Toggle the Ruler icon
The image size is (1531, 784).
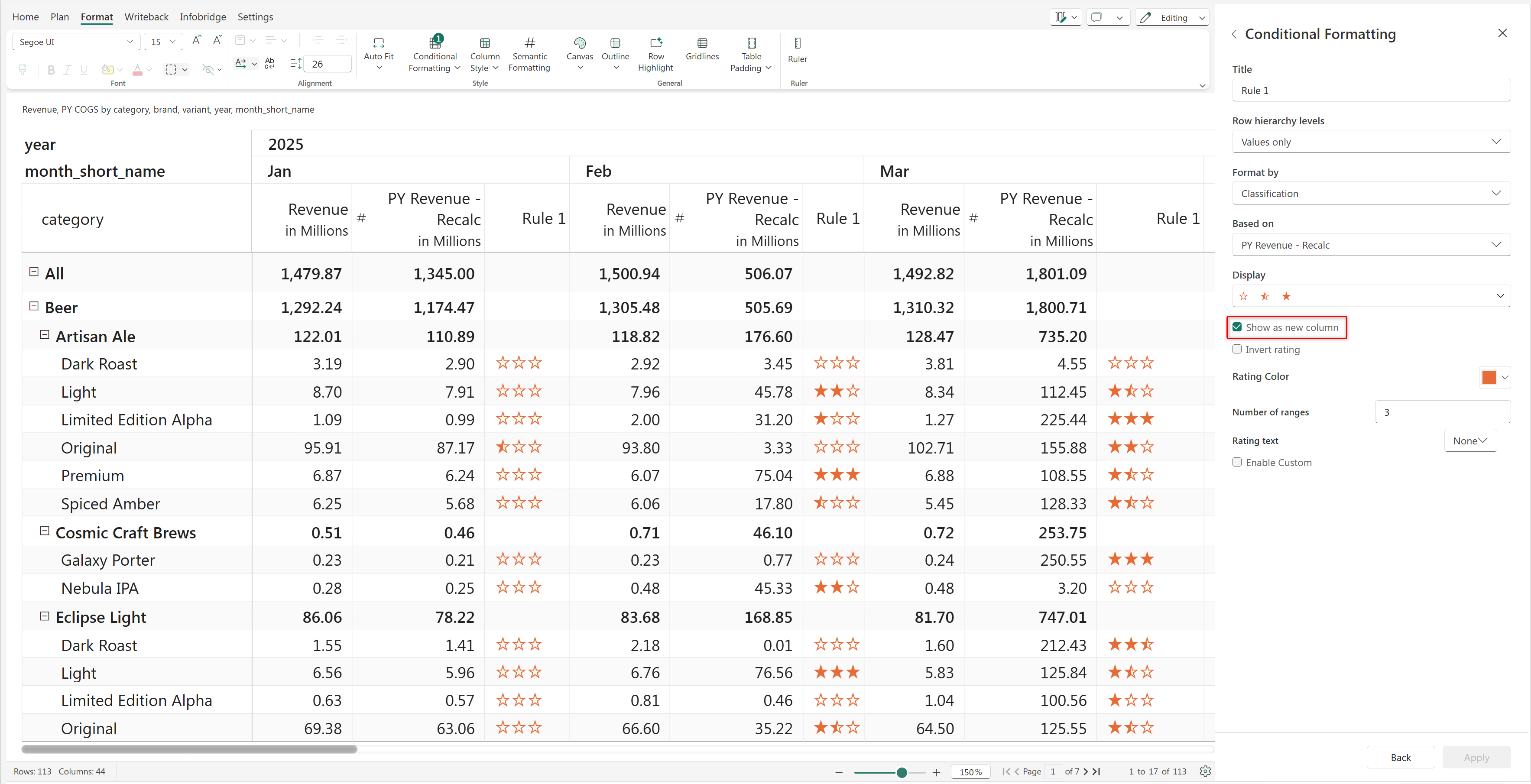[797, 43]
